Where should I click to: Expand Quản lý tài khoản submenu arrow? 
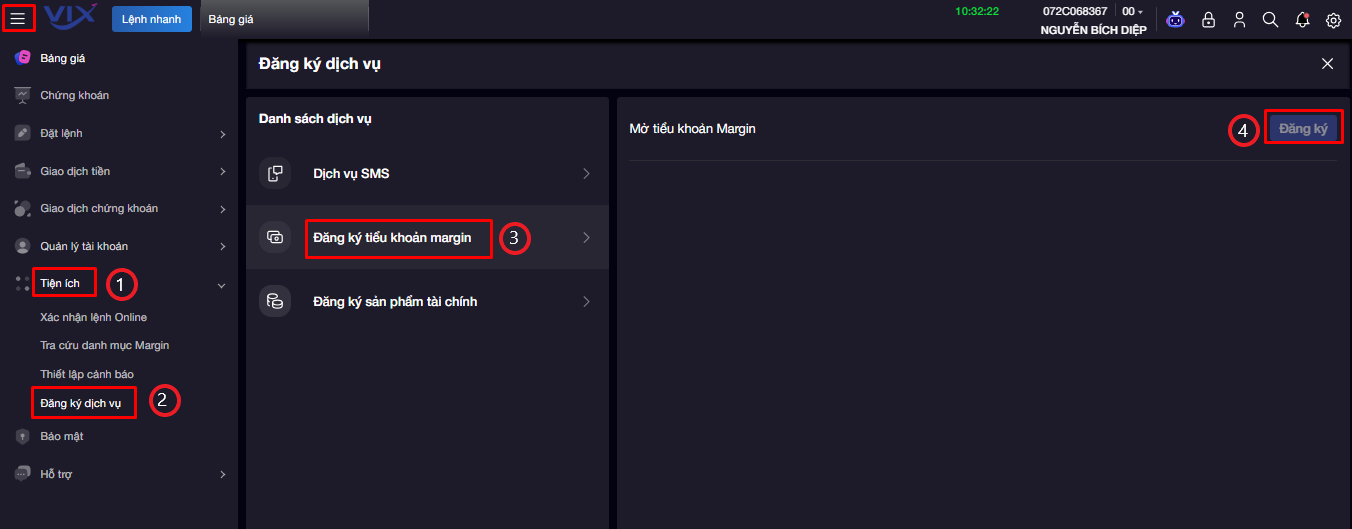[222, 247]
